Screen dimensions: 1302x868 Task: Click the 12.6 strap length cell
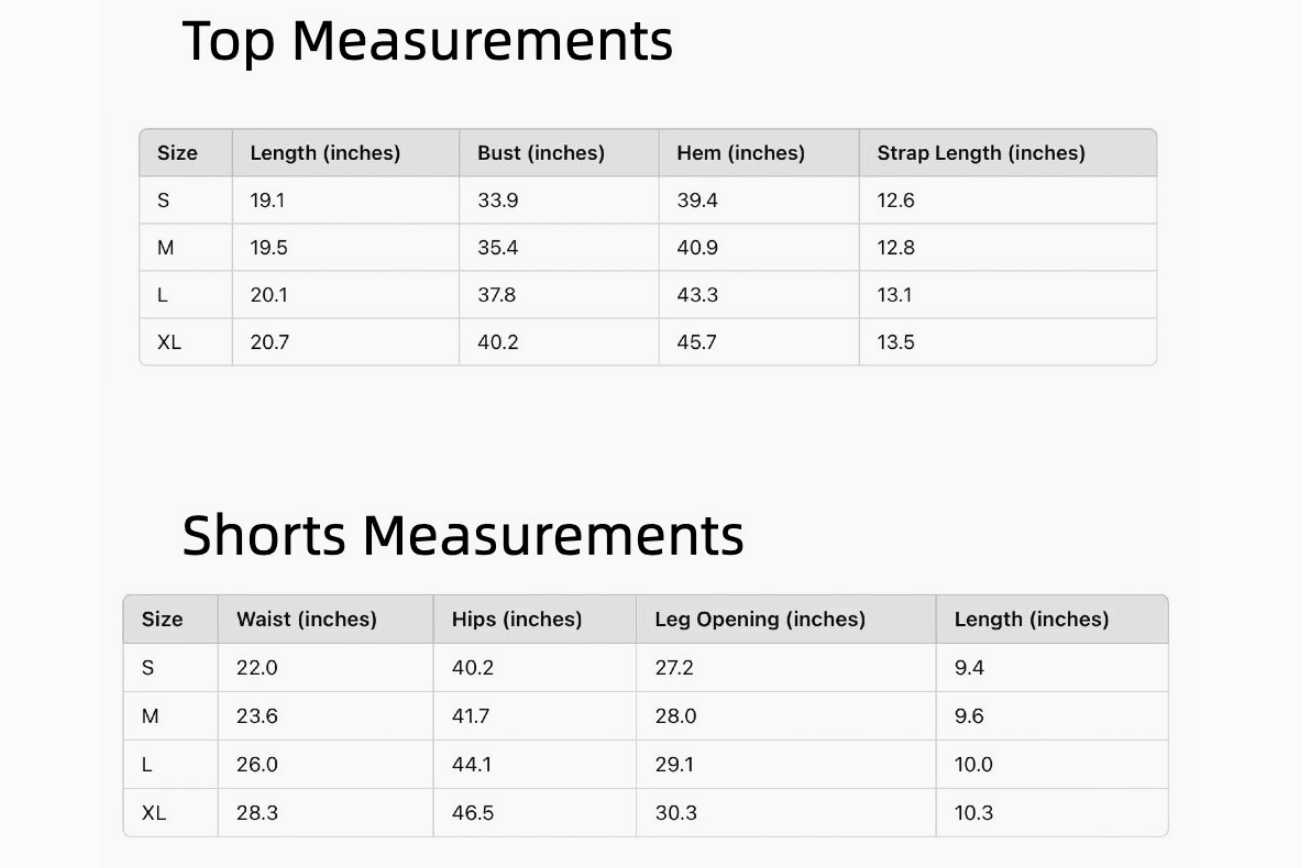[x=895, y=200]
